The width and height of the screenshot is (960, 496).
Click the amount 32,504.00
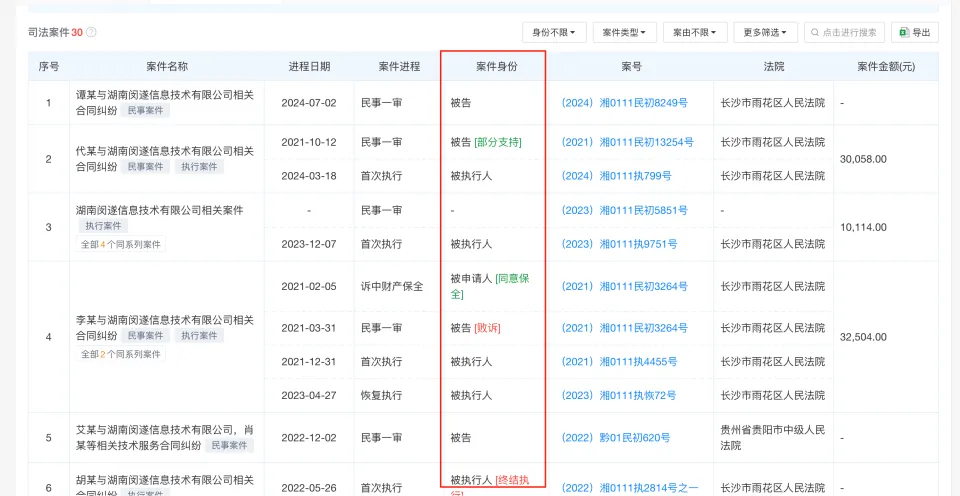pyautogui.click(x=863, y=337)
